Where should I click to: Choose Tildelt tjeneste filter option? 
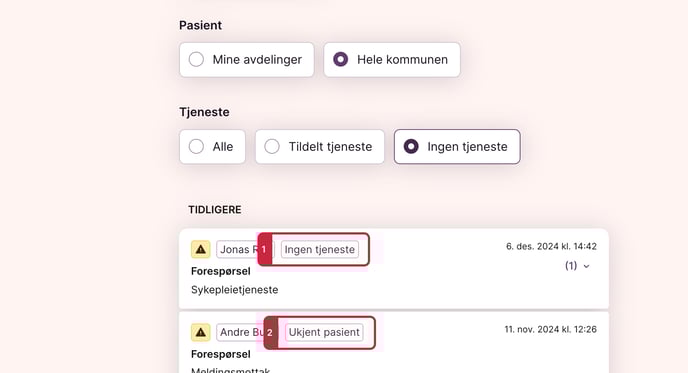tap(320, 147)
